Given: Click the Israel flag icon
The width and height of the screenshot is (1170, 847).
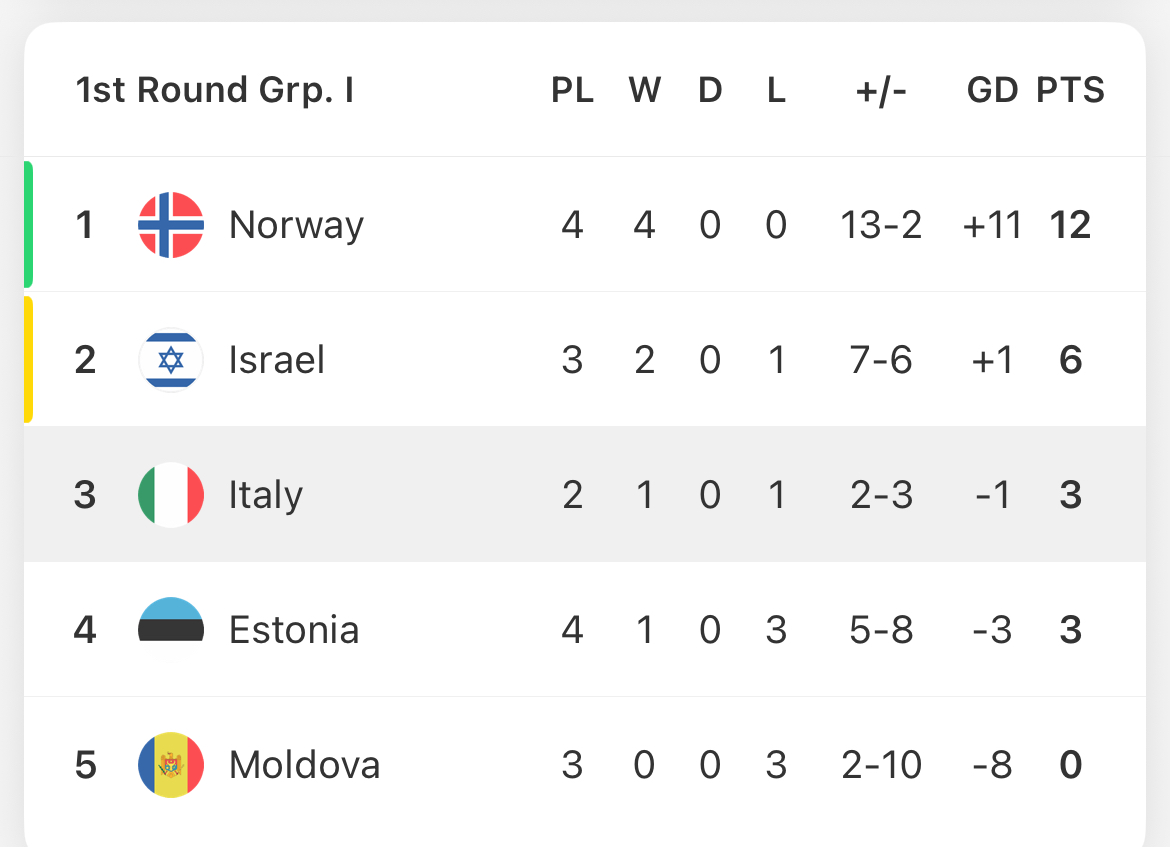Looking at the screenshot, I should pos(171,360).
